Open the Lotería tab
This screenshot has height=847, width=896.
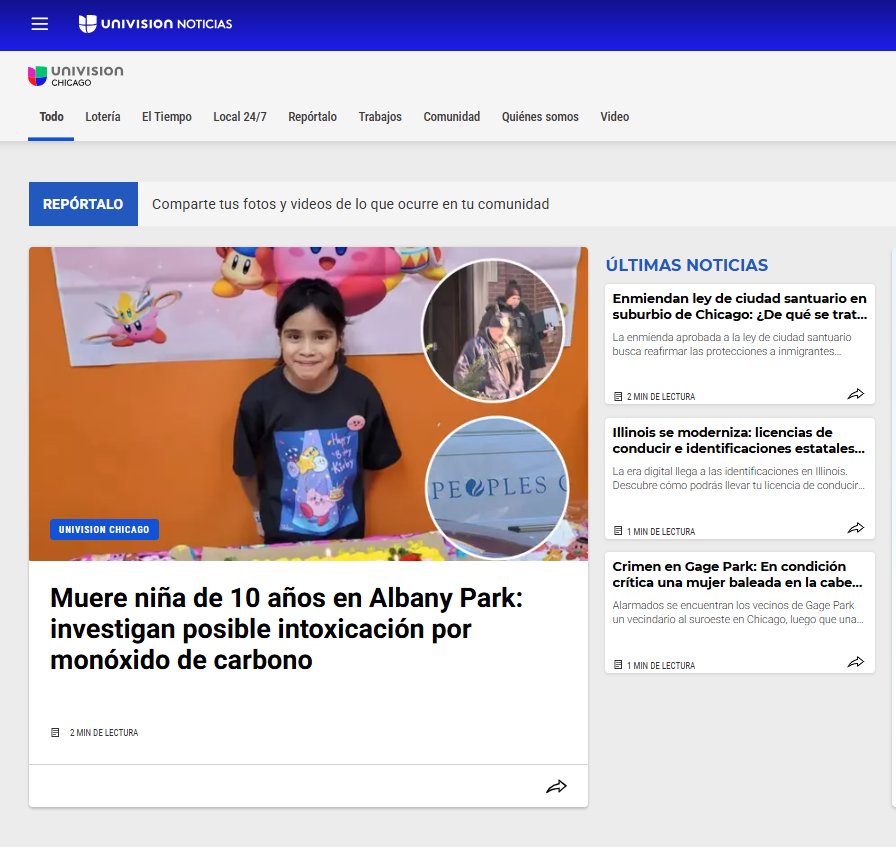[103, 117]
